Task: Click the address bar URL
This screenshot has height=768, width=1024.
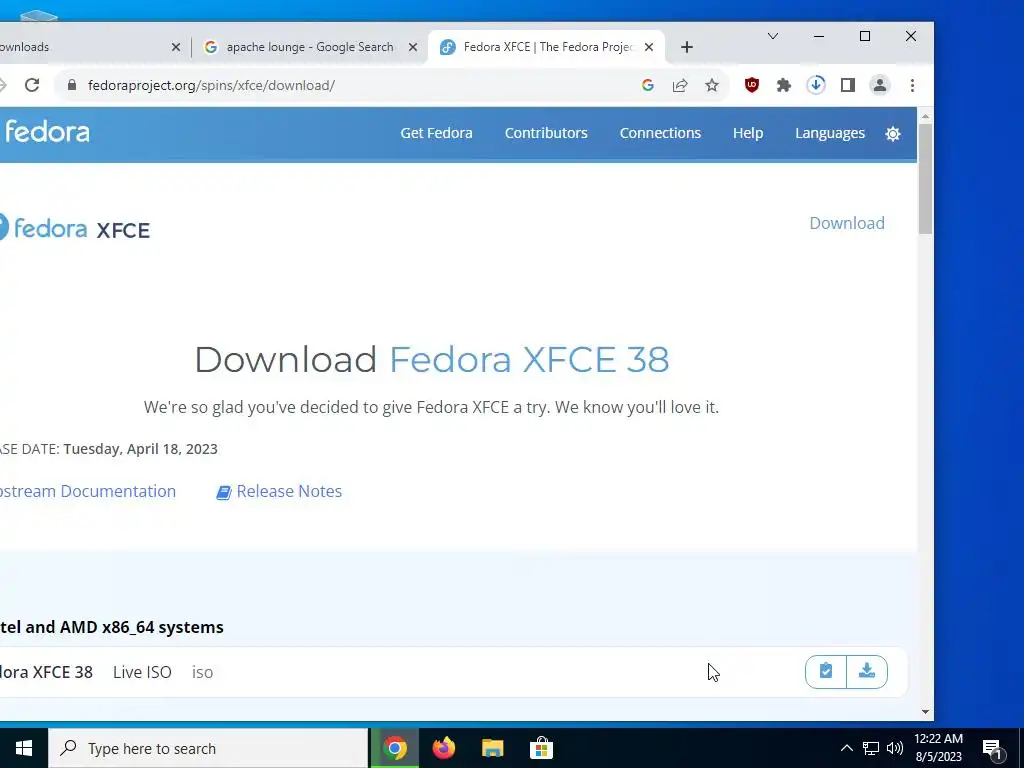Action: point(211,86)
